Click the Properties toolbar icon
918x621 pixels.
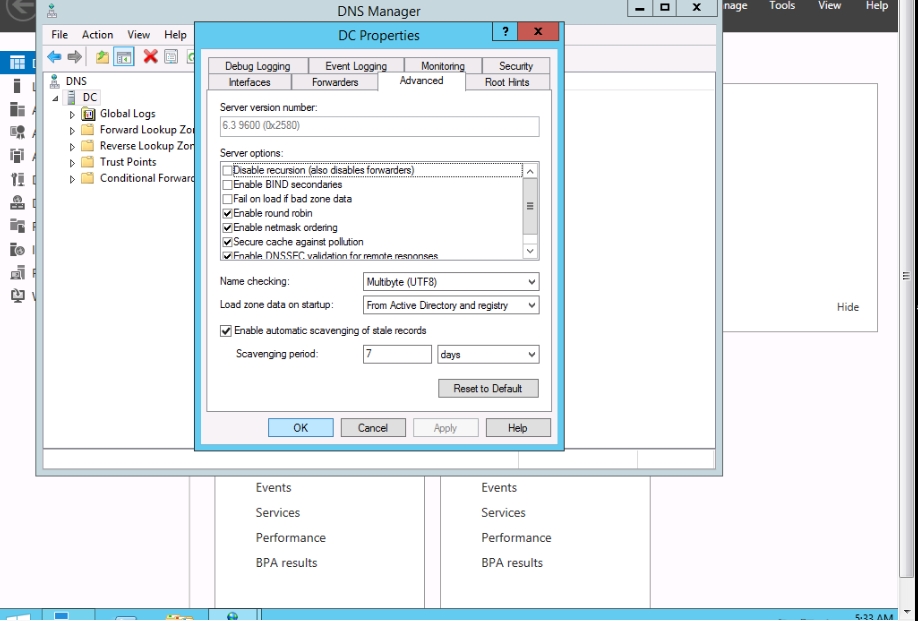171,57
